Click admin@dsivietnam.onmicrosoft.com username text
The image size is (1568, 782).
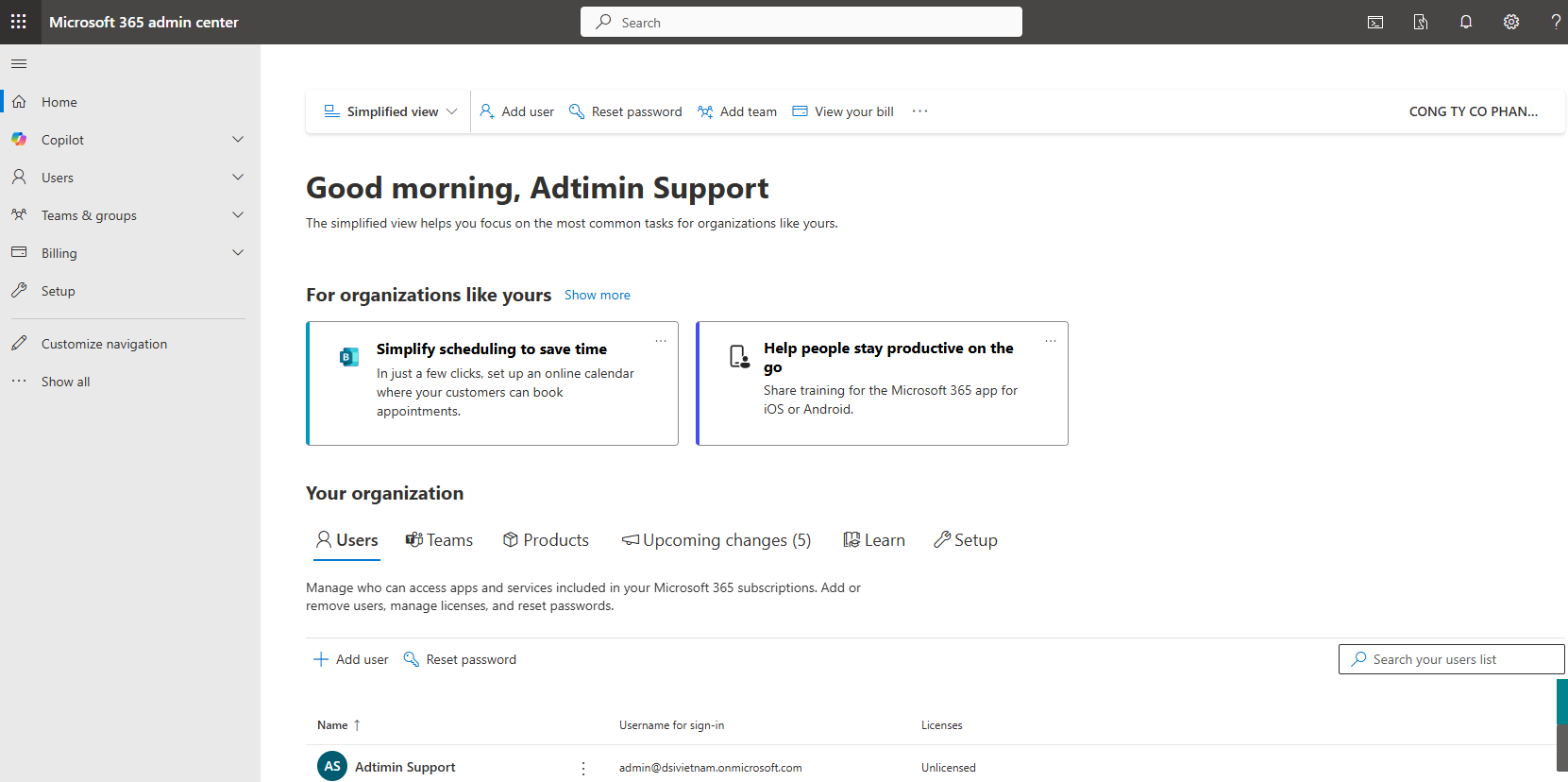tap(710, 768)
